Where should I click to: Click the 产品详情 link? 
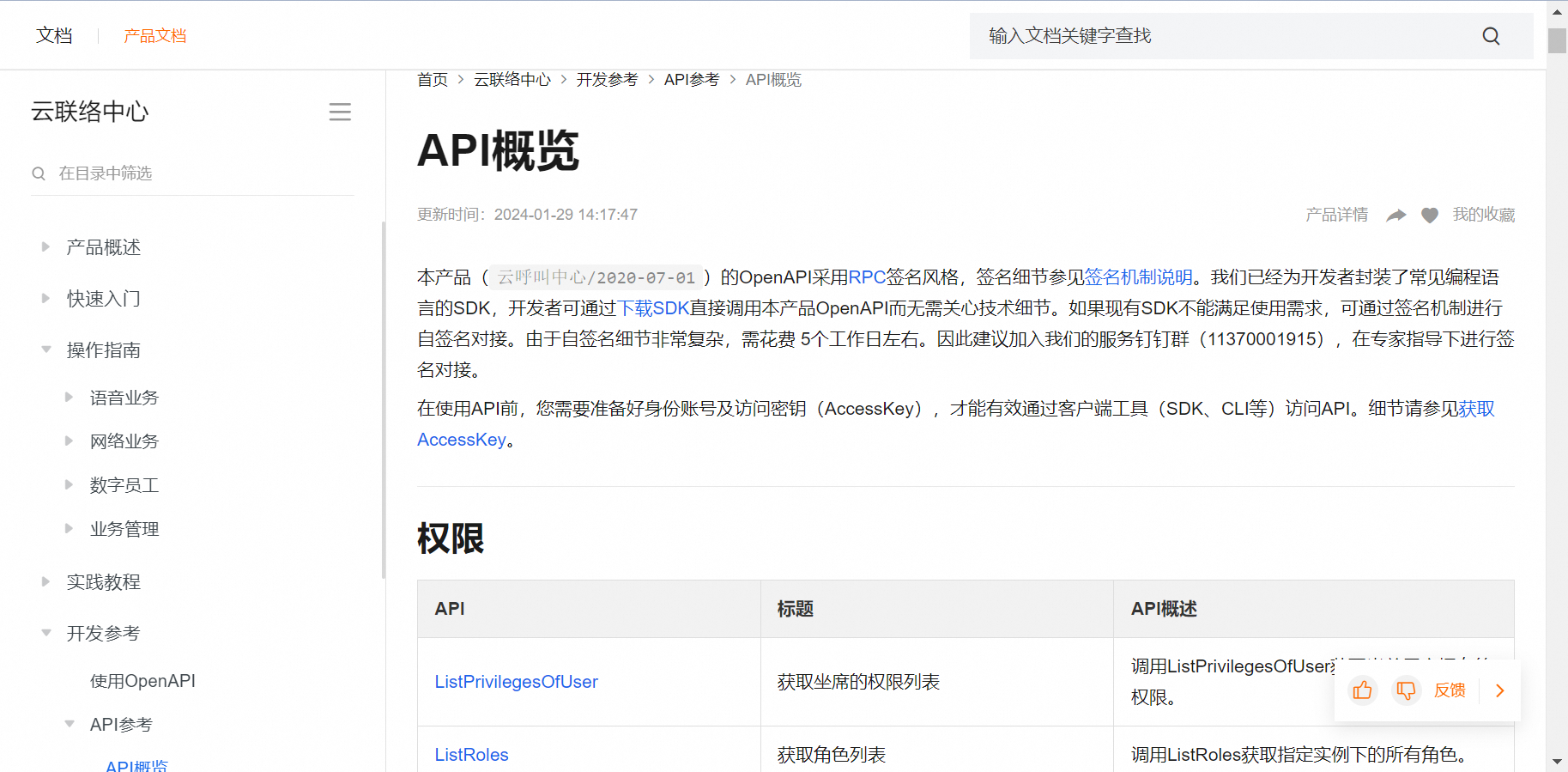(x=1336, y=215)
